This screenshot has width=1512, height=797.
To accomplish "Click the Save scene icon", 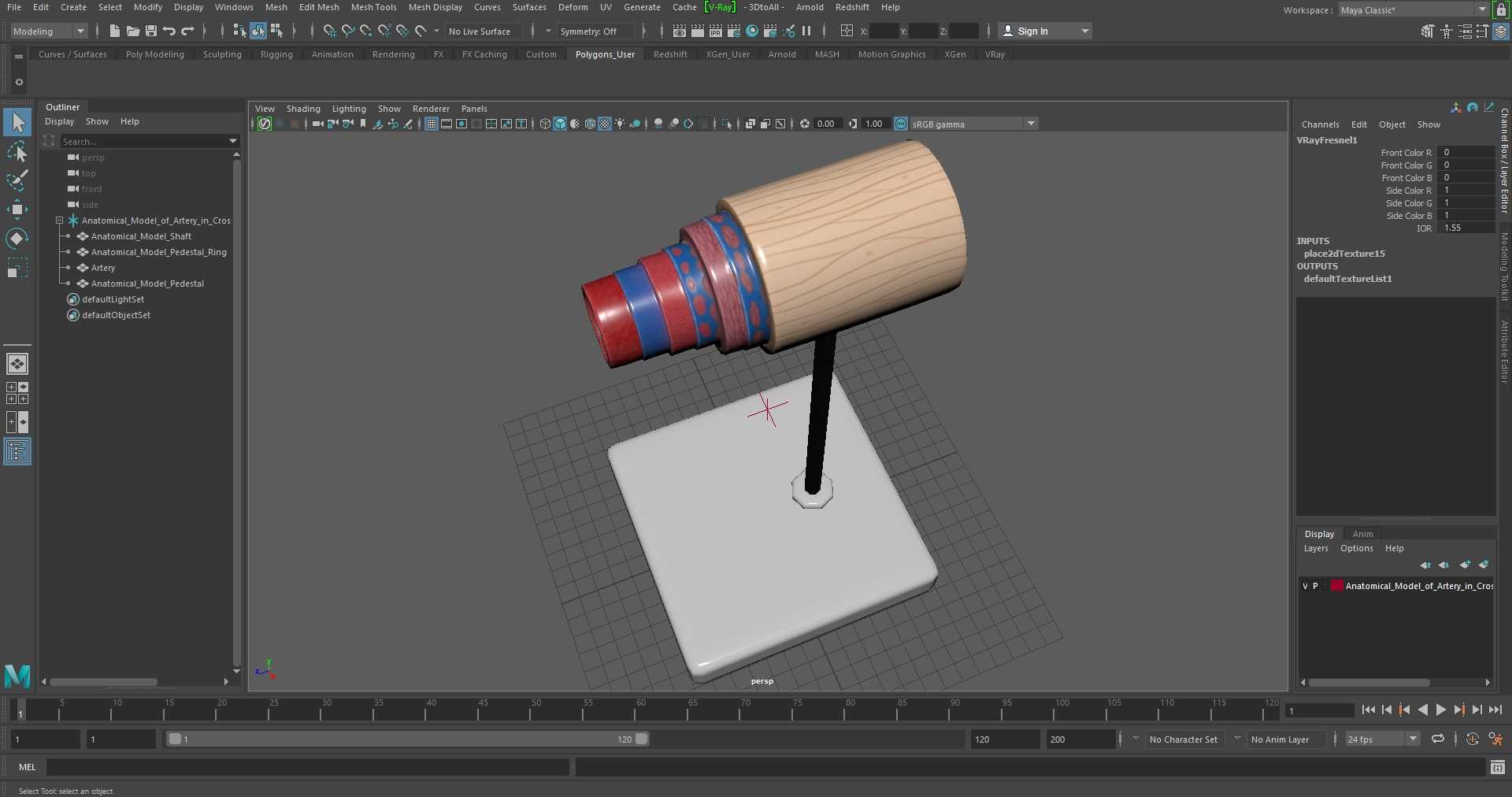I will coord(151,32).
